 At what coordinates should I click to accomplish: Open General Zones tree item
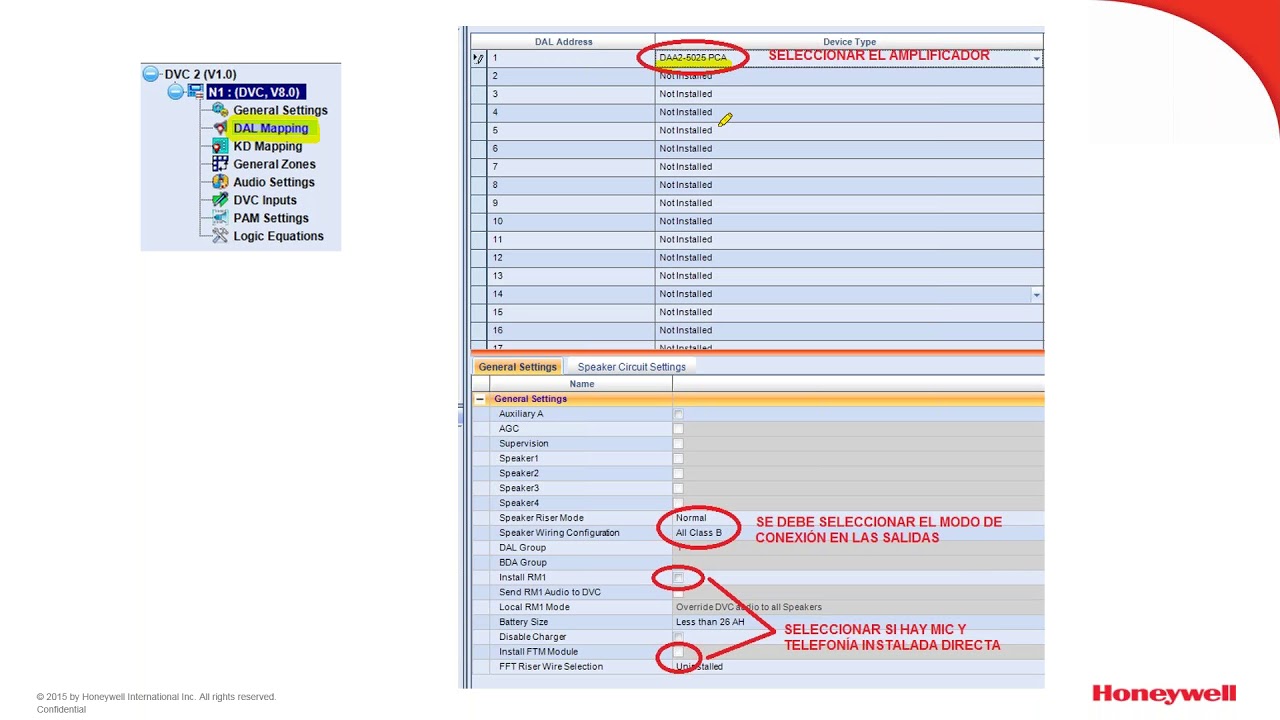(x=274, y=164)
